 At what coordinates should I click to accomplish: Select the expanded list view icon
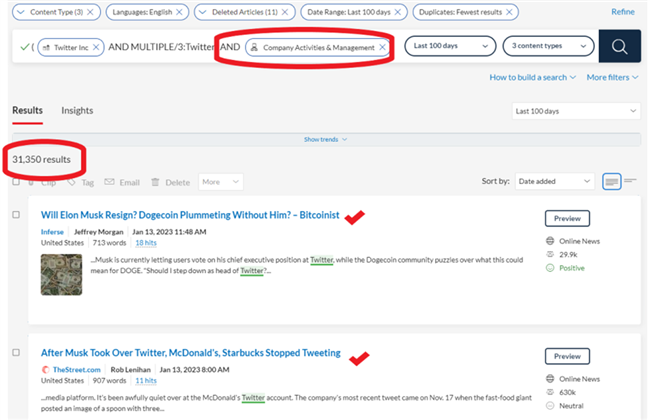click(611, 182)
